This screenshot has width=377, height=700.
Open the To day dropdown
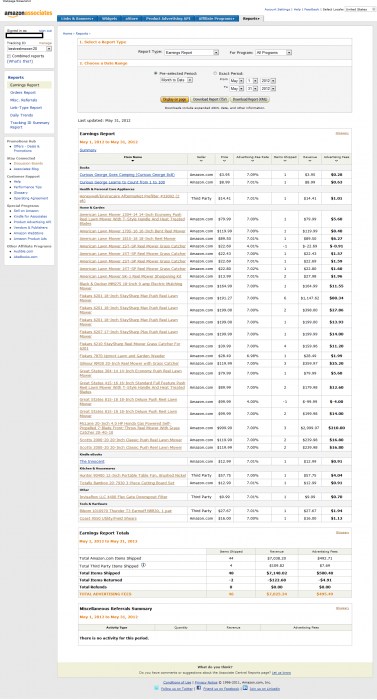[251, 88]
